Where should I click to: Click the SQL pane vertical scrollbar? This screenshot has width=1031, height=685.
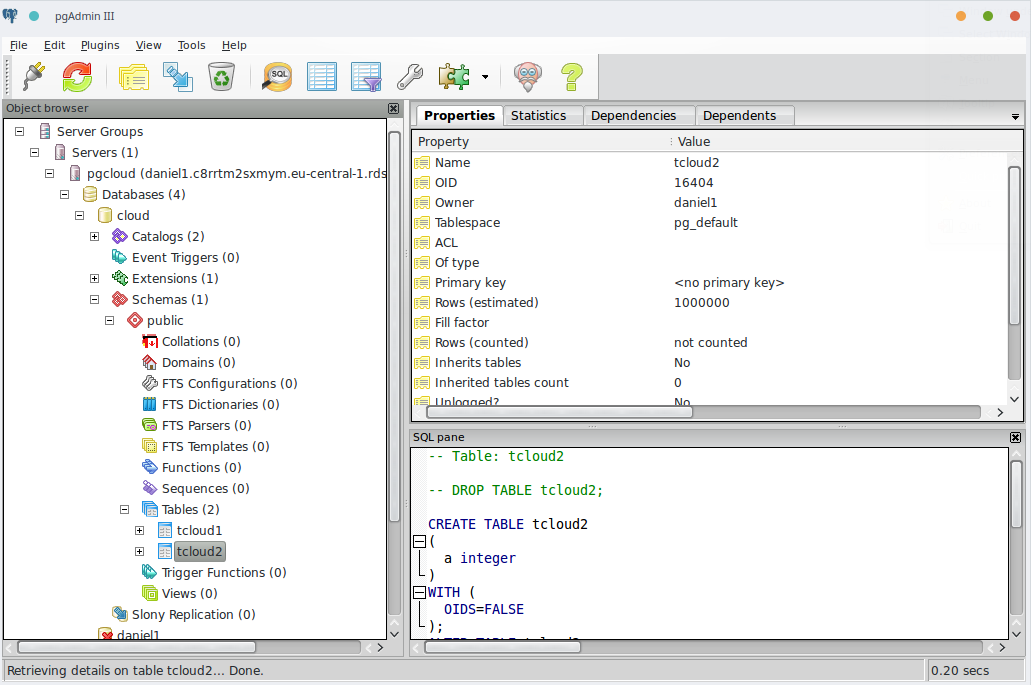click(1016, 494)
